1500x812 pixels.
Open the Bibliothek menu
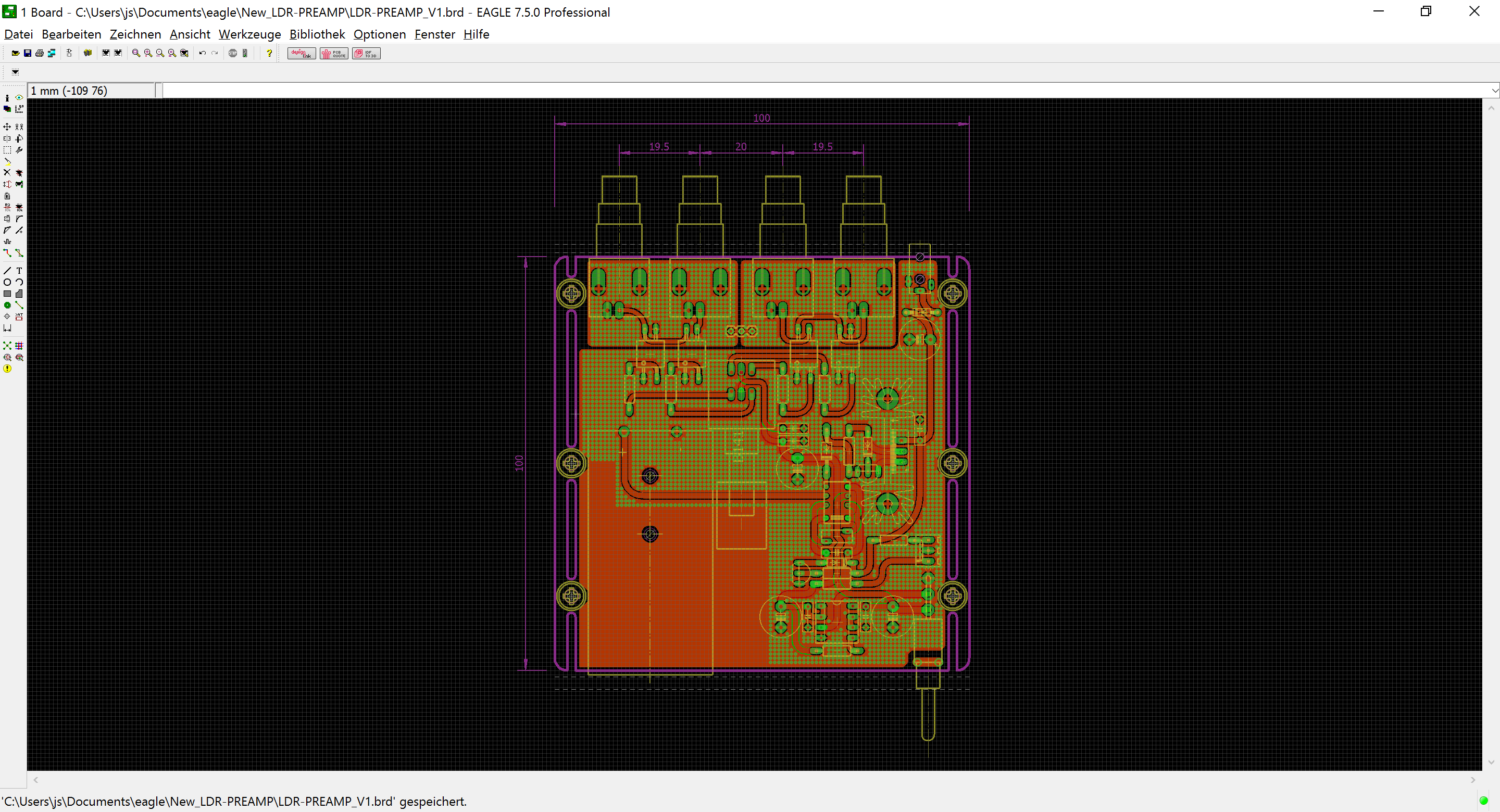(317, 34)
